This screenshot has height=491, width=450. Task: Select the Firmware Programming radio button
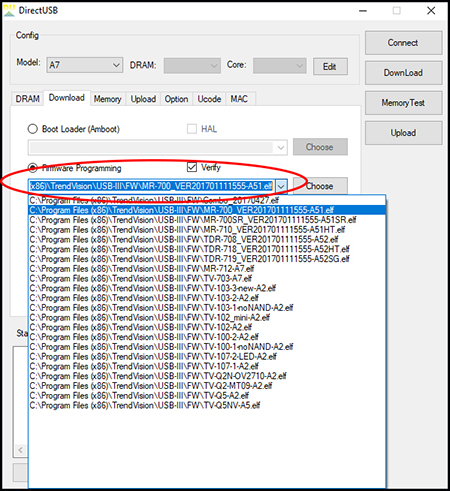[x=33, y=168]
